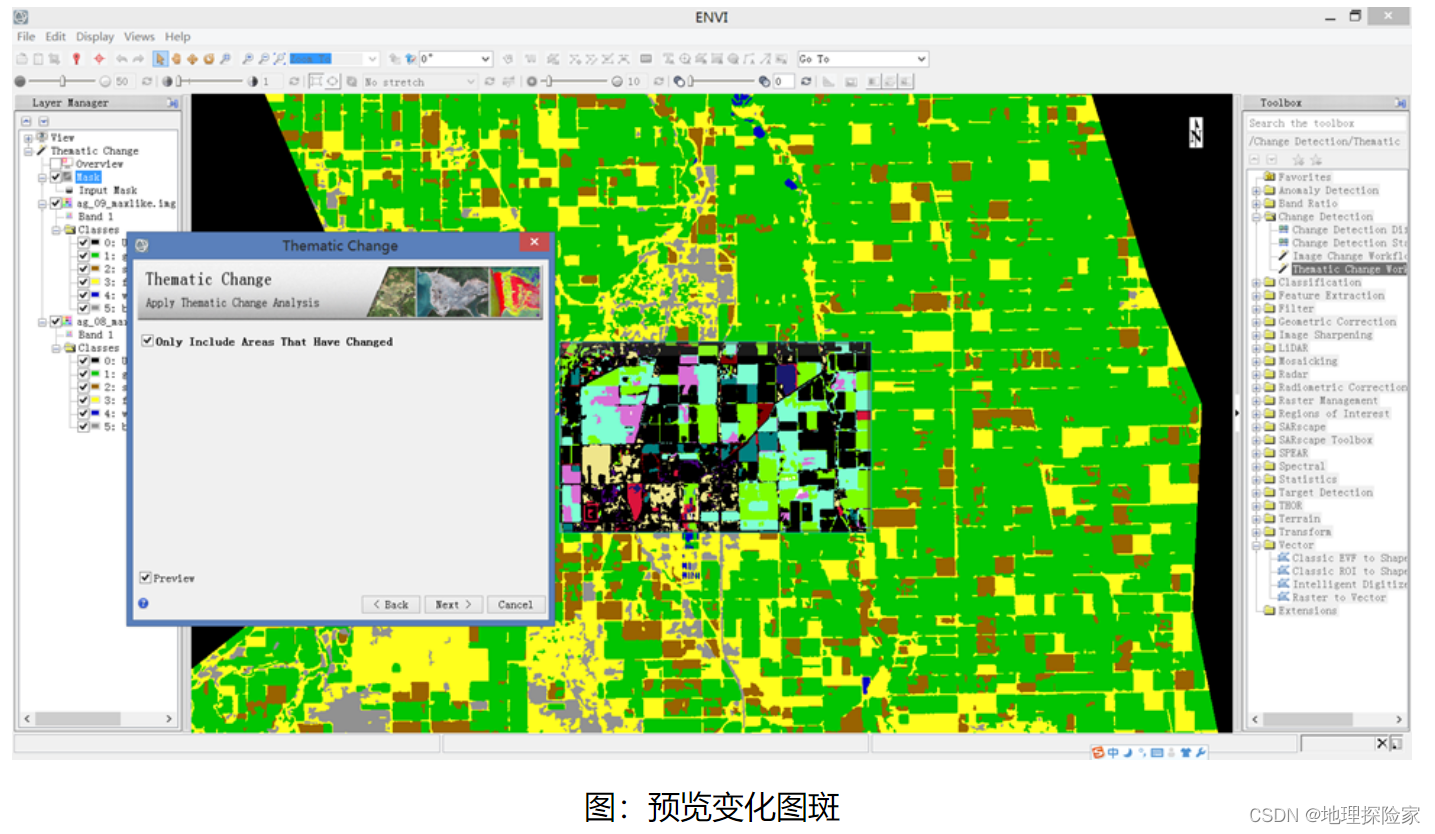Activate the Pan hand tool
Image resolution: width=1435 pixels, height=834 pixels.
coord(176,59)
